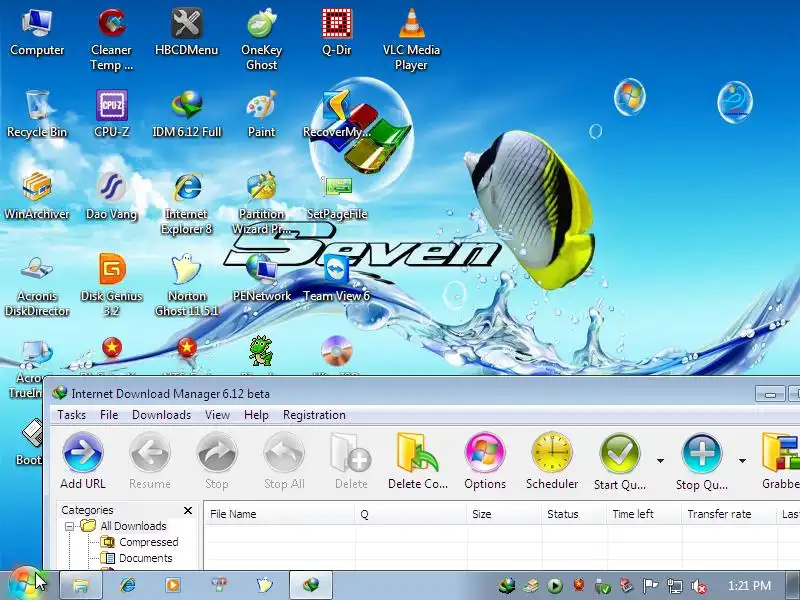Open the File menu in IDM
This screenshot has width=800, height=600.
click(x=109, y=415)
